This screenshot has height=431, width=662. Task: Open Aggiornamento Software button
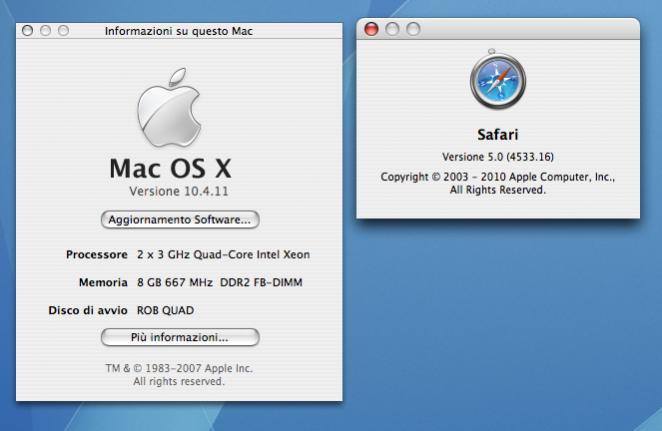click(180, 220)
